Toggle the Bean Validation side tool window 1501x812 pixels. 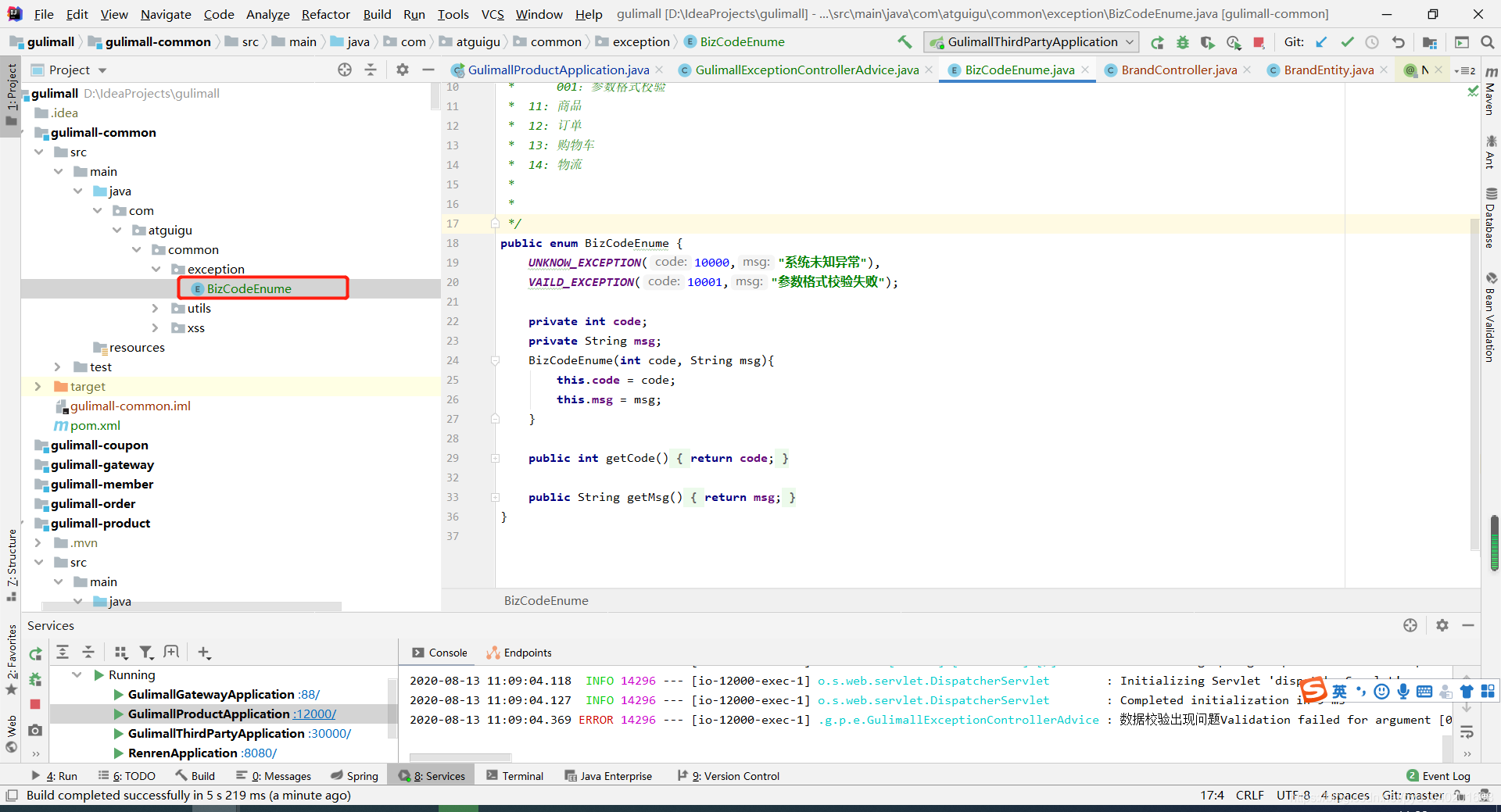1491,317
